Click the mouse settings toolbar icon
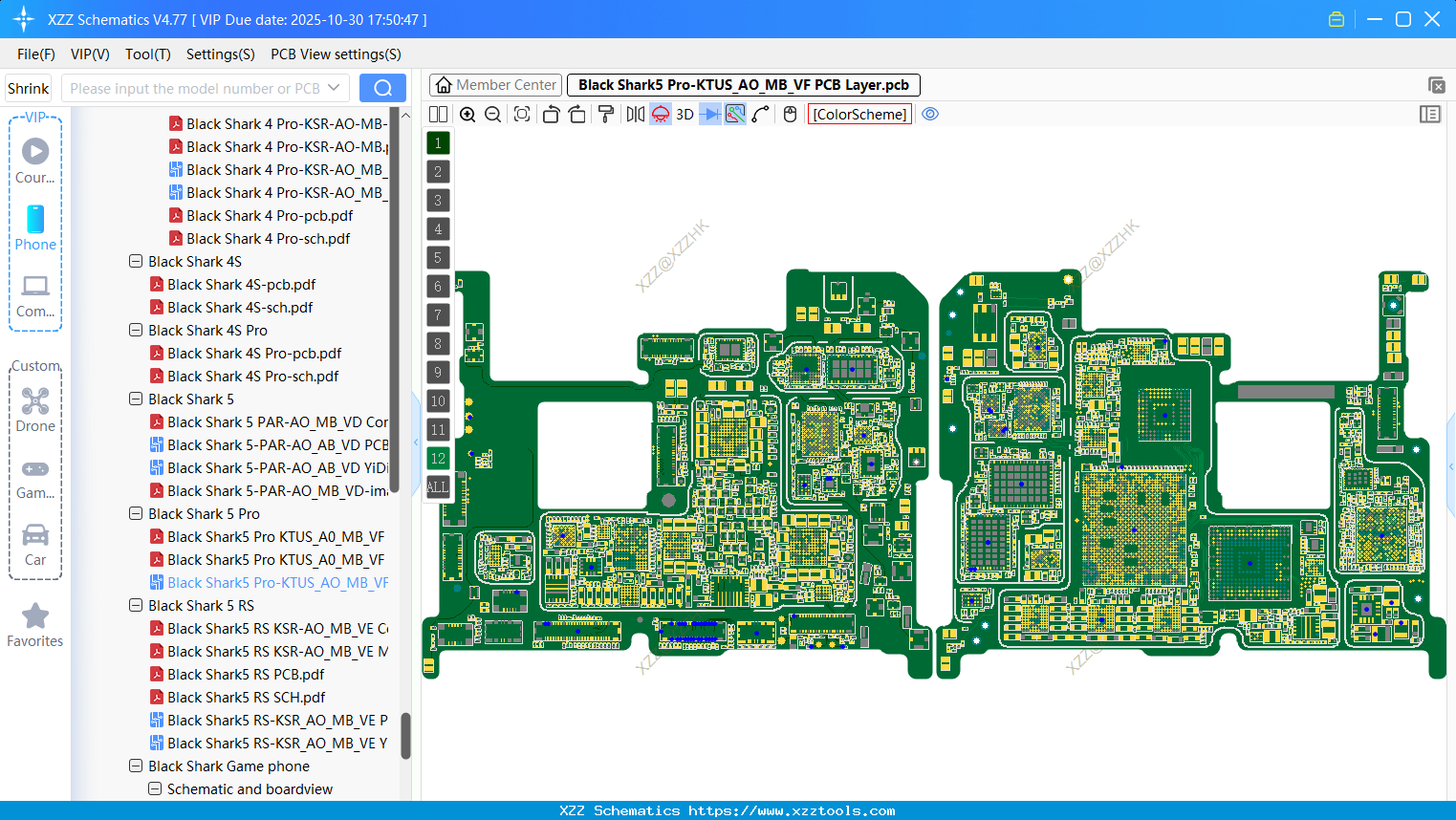 coord(789,114)
